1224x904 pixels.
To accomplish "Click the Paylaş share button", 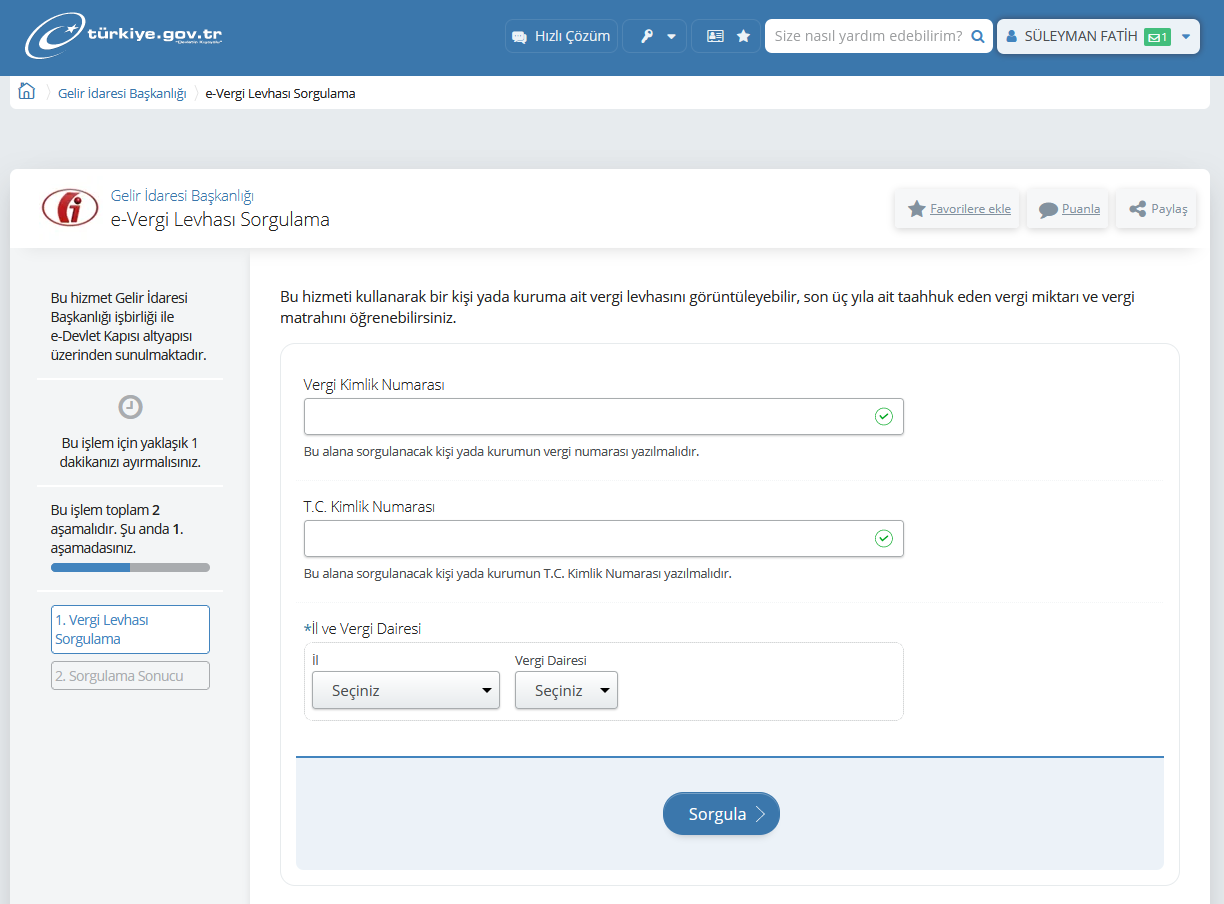I will (x=1157, y=209).
